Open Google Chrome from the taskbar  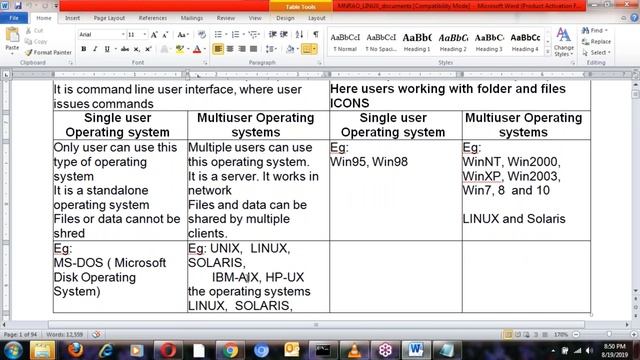pos(230,350)
